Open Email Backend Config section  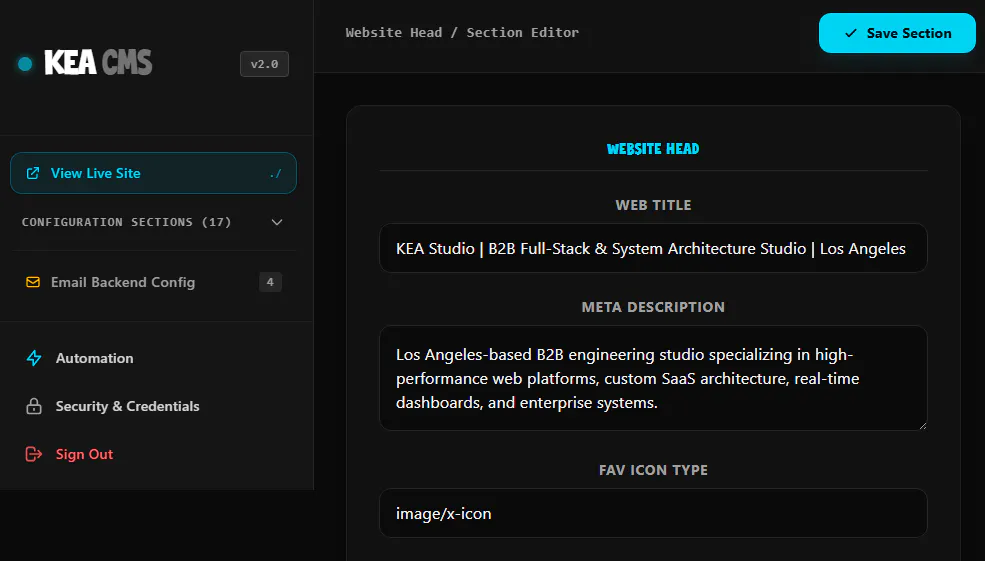point(153,282)
